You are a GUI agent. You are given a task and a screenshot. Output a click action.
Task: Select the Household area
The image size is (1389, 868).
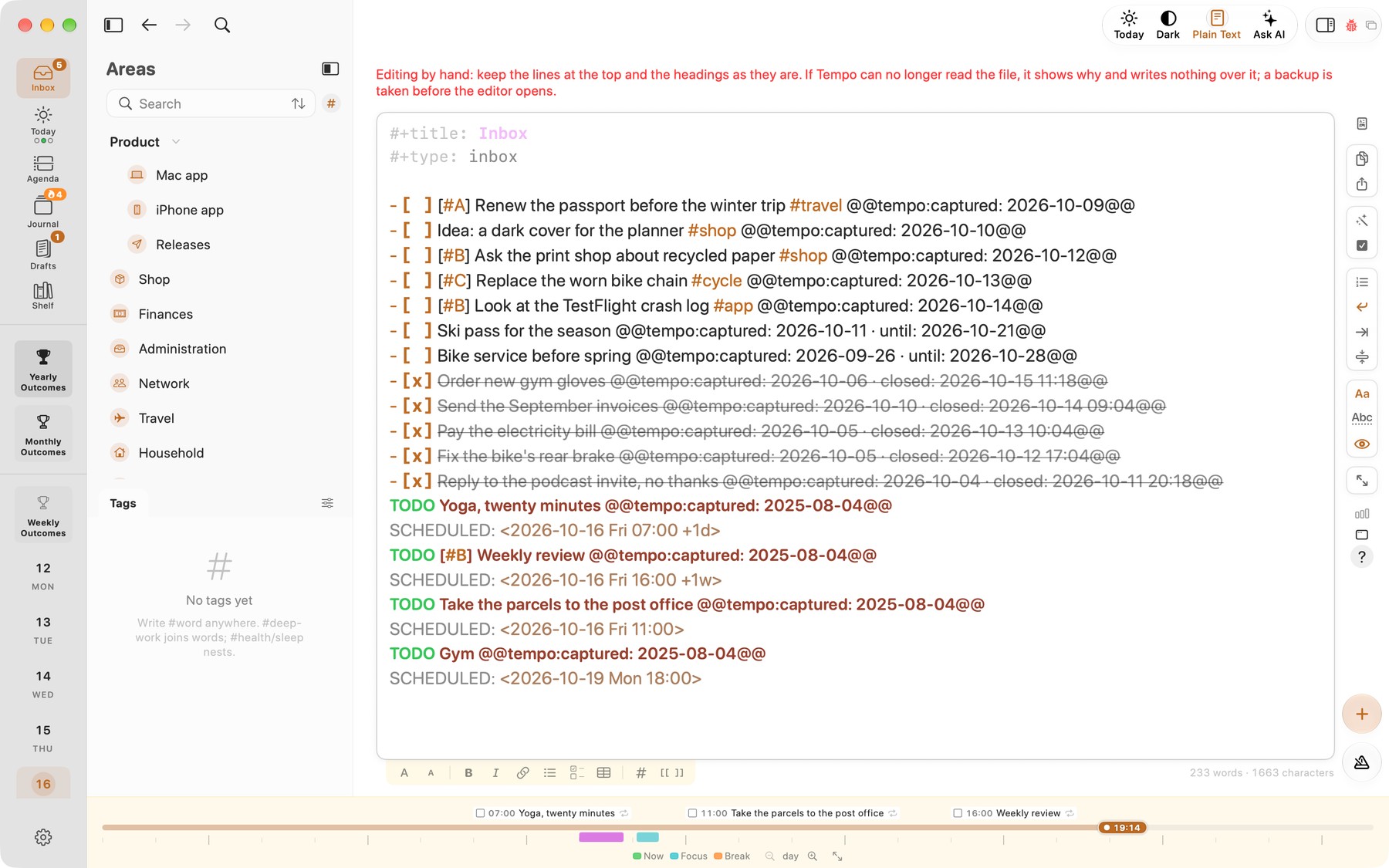(x=171, y=453)
